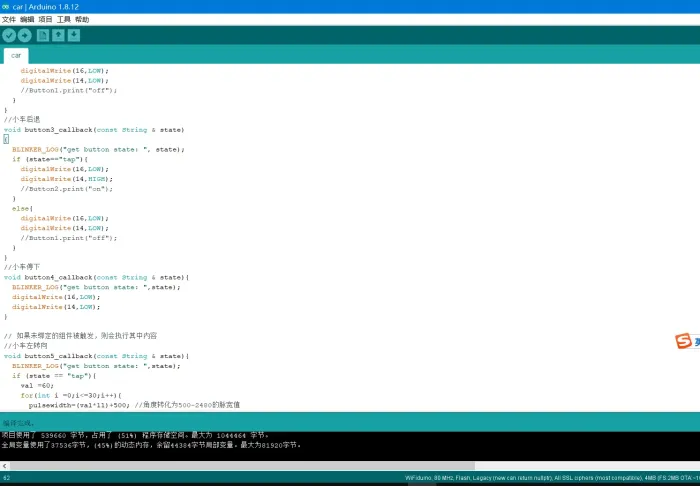
Task: Click the Upload arrow toolbar icon
Action: click(x=25, y=35)
